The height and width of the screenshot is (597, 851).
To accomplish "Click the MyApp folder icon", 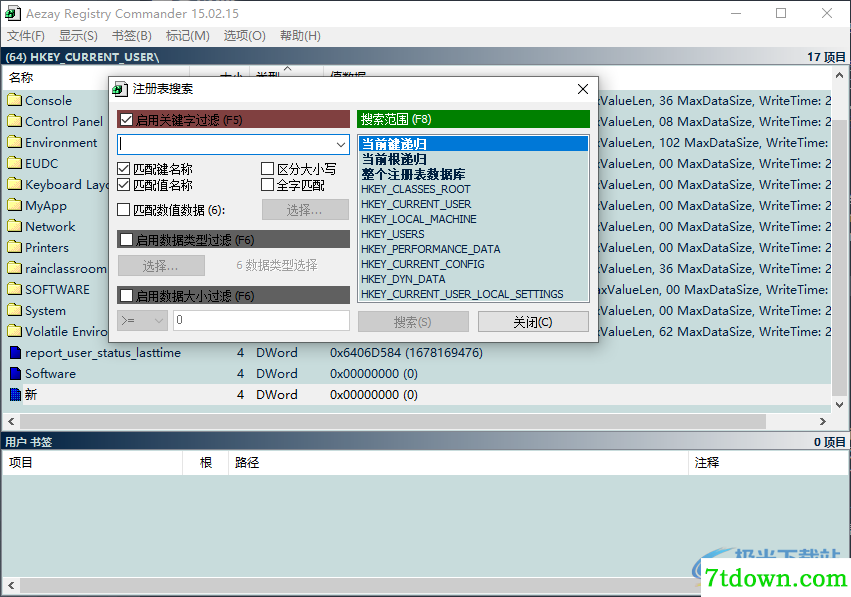I will (x=15, y=206).
